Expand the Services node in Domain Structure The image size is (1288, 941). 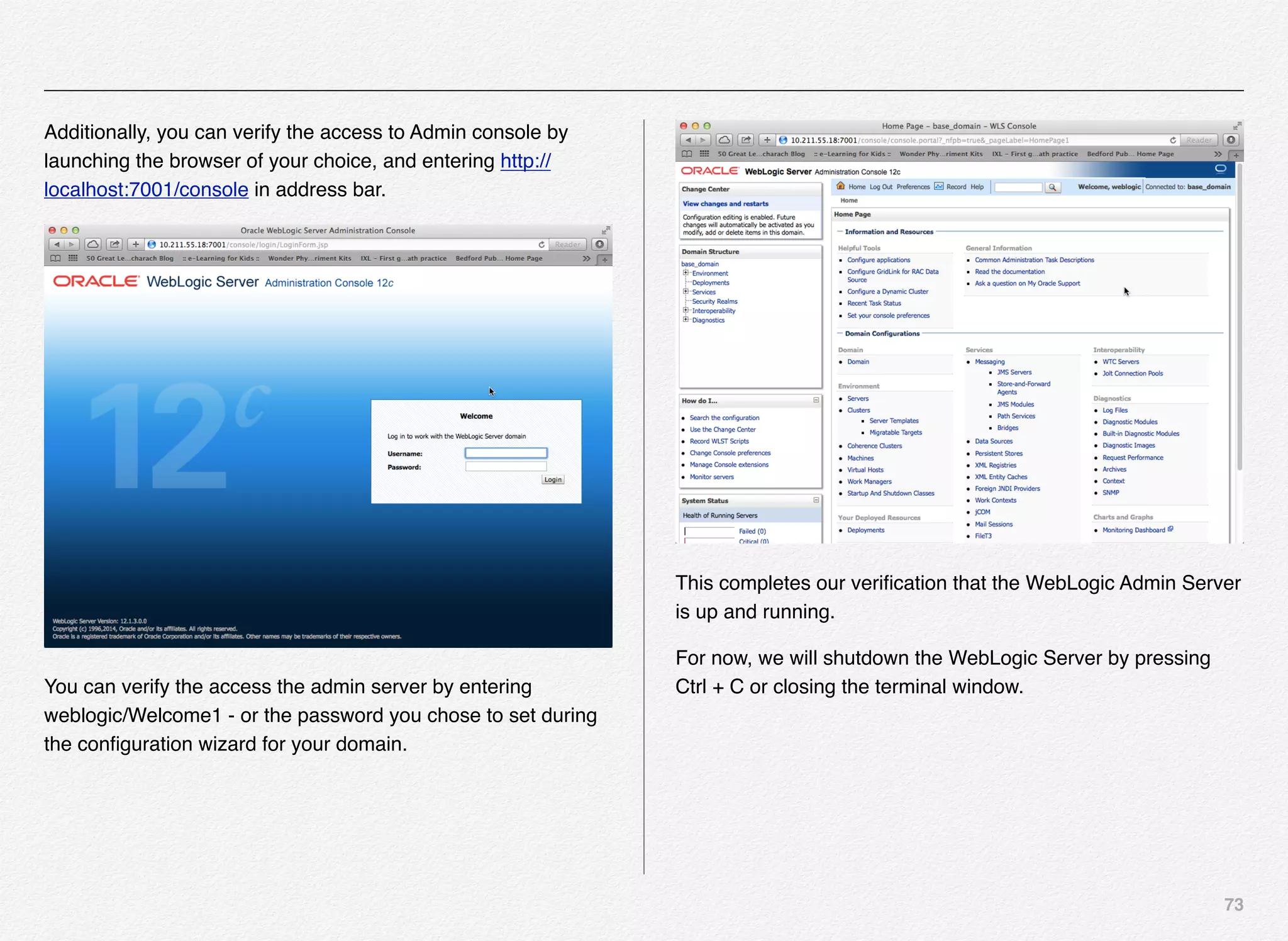click(x=686, y=292)
